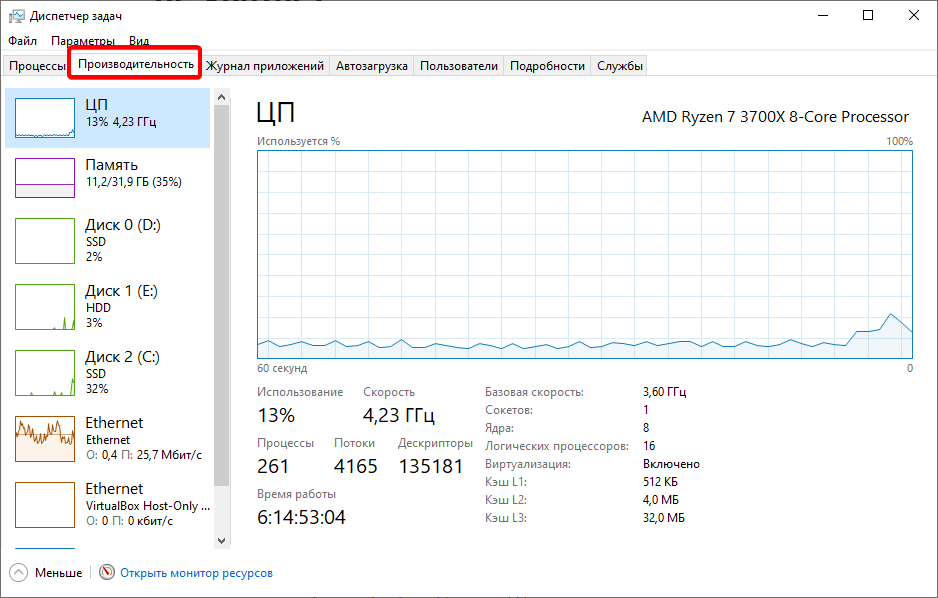This screenshot has width=938, height=598.
Task: Click the Кэш L3 value 32,0 МБ
Action: 664,518
